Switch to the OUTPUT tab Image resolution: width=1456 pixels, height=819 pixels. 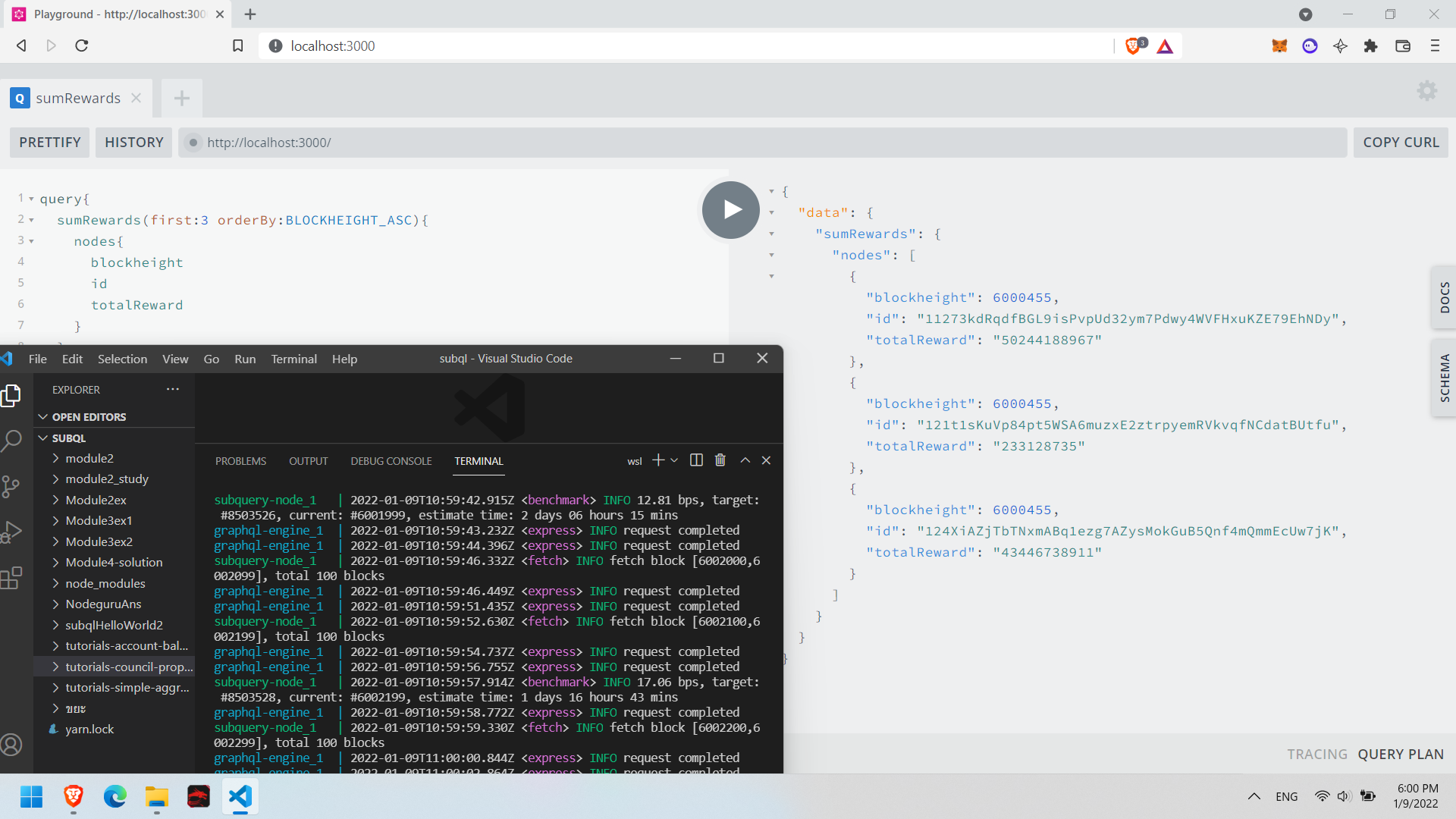(x=308, y=460)
